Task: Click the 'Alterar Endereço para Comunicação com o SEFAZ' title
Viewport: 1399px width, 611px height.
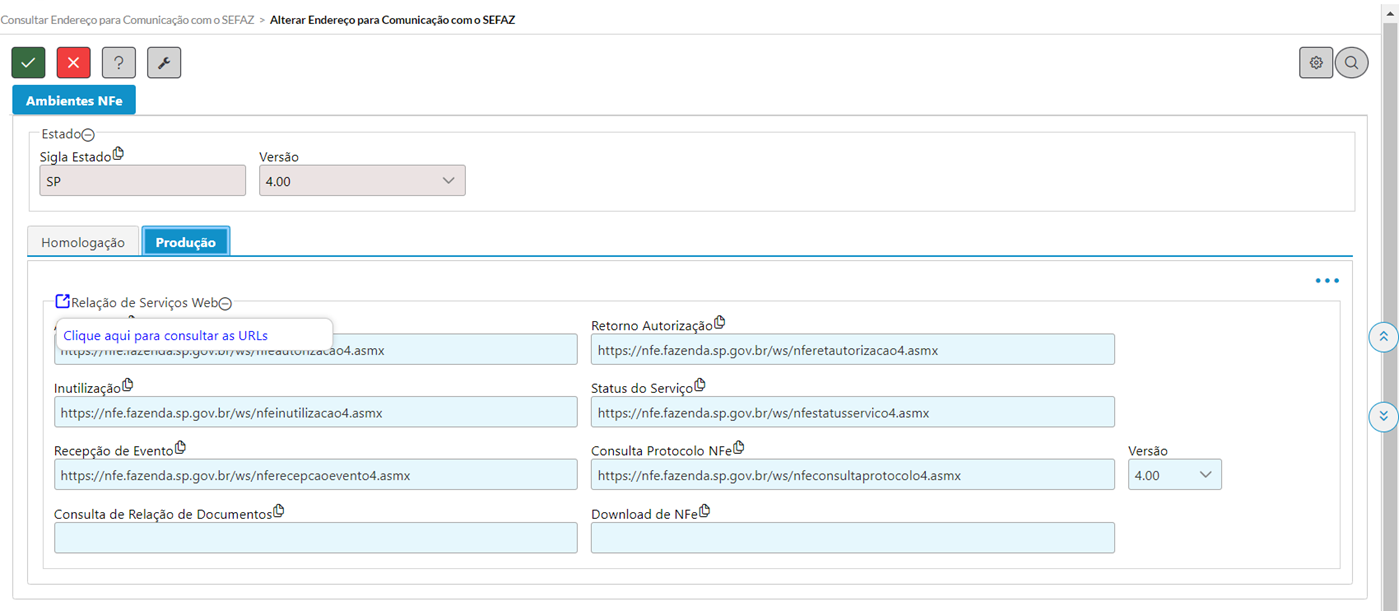Action: click(x=393, y=19)
